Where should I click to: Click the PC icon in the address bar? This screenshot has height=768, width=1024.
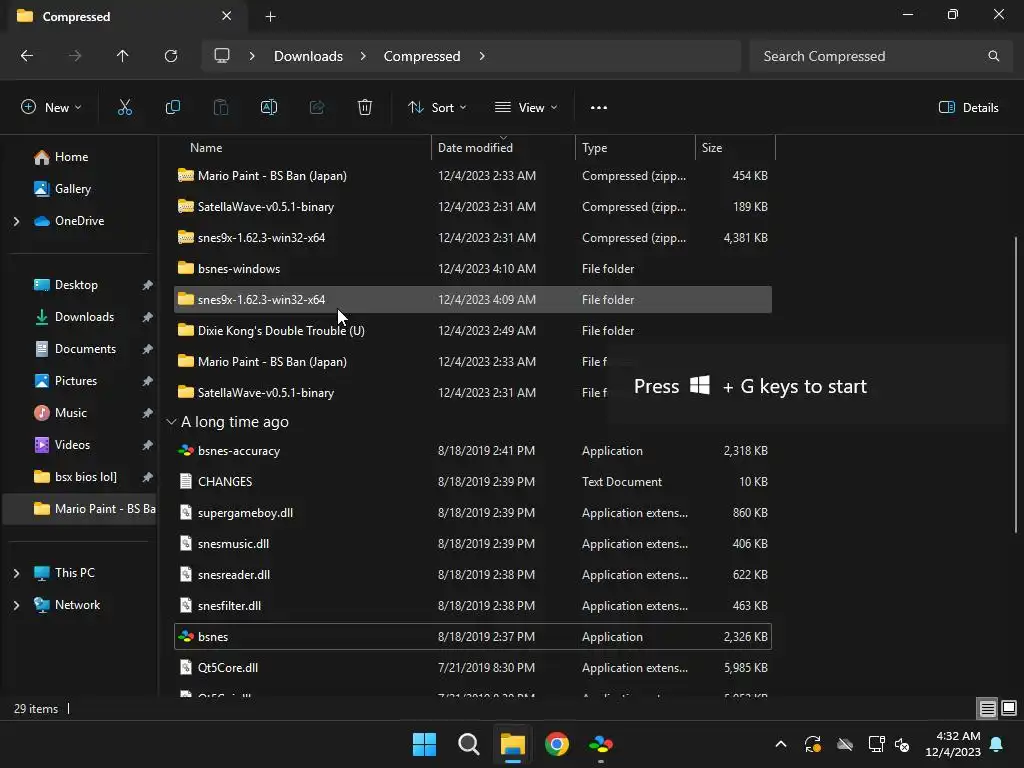222,56
